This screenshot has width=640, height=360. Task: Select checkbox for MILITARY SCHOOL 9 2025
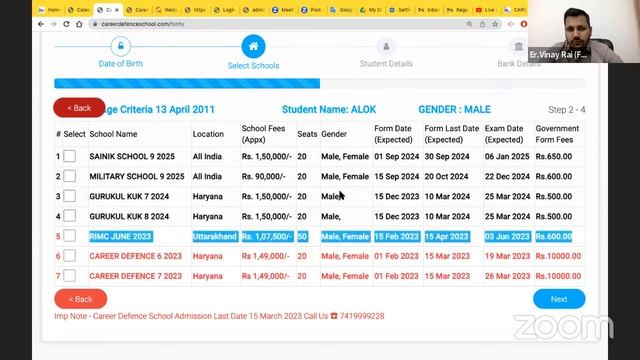[x=69, y=176]
